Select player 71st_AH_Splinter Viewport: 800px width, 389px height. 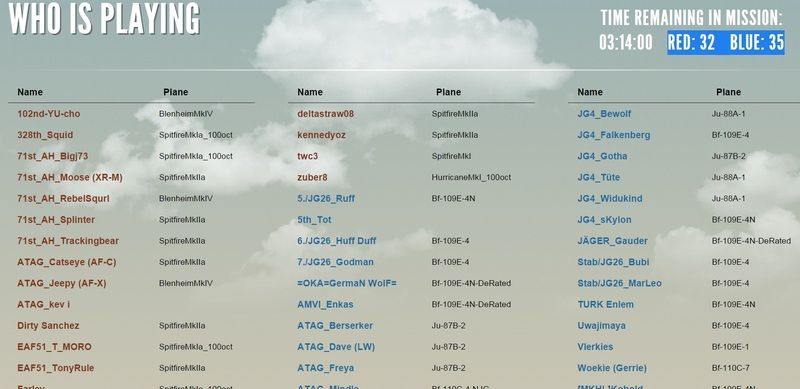click(x=56, y=220)
